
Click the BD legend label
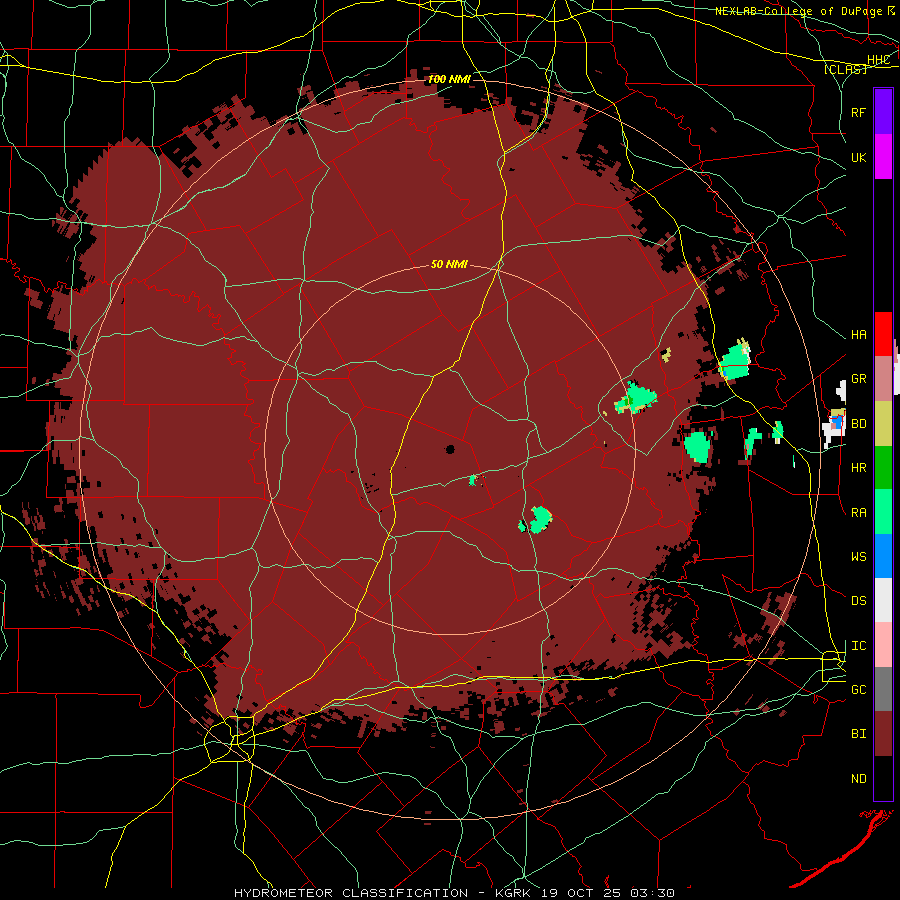[859, 424]
